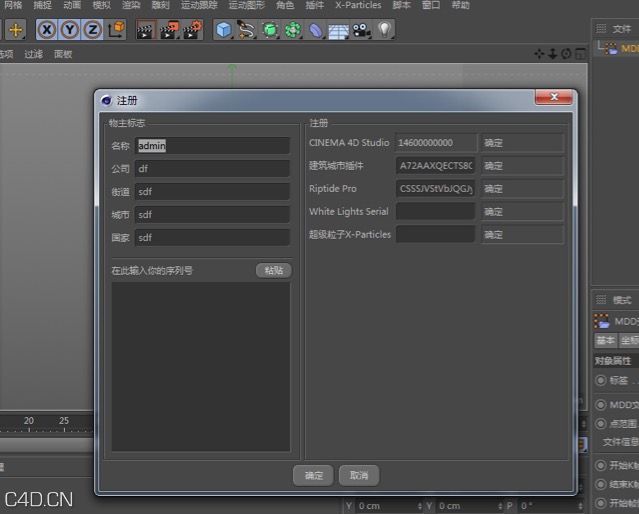Viewport: 639px width, 514px height.
Task: Open 文件 menu in object manager
Action: 621,29
